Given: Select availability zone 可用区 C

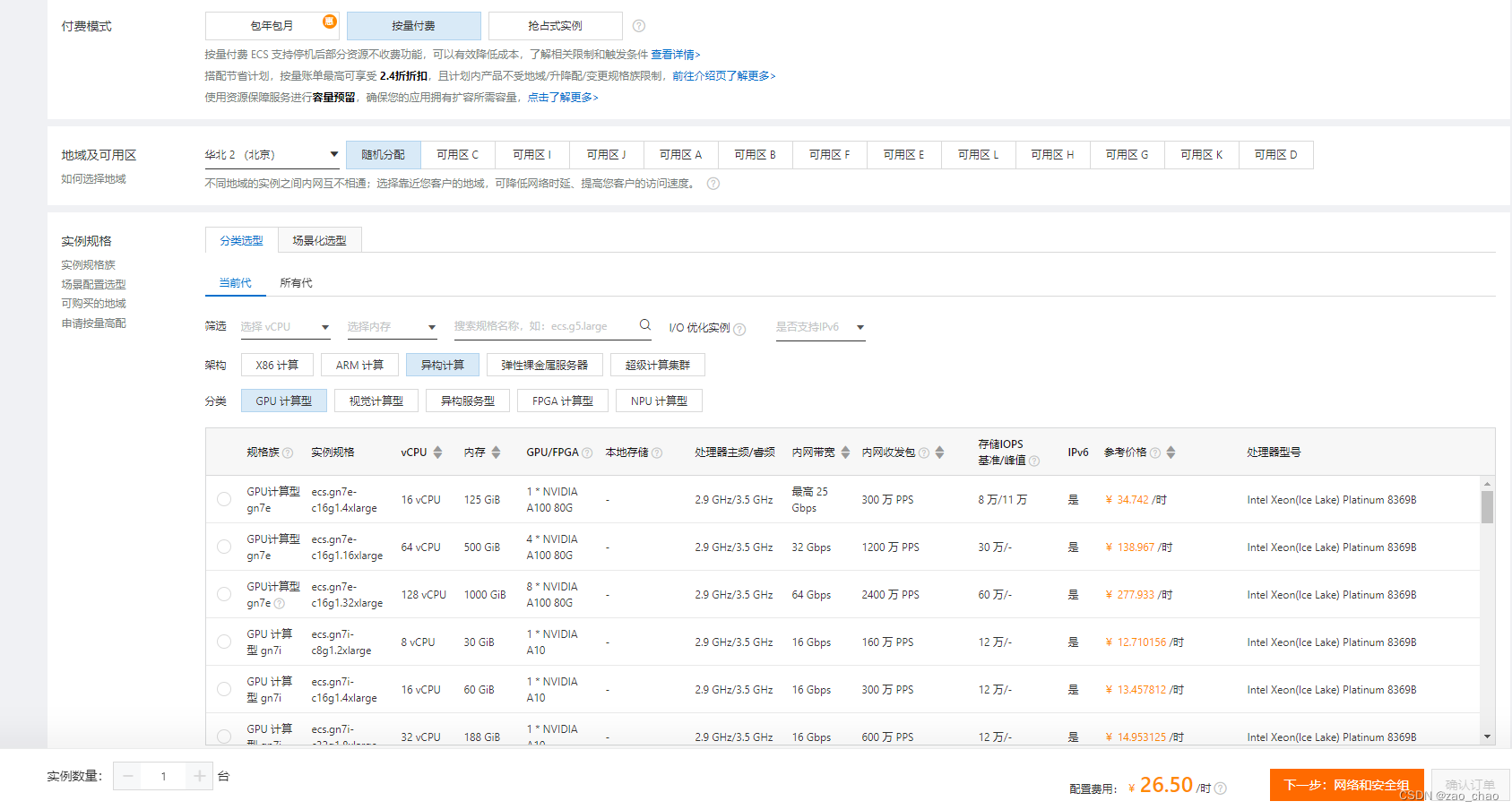Looking at the screenshot, I should tap(458, 155).
